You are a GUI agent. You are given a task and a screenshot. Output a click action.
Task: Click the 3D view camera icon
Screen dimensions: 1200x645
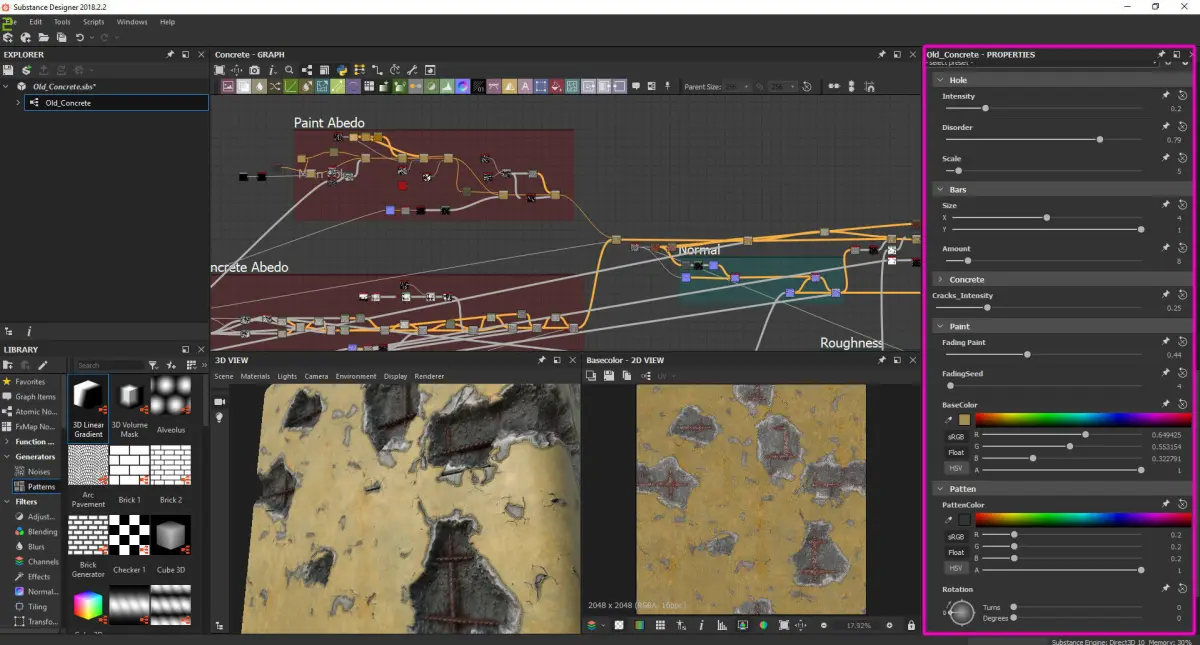(220, 401)
